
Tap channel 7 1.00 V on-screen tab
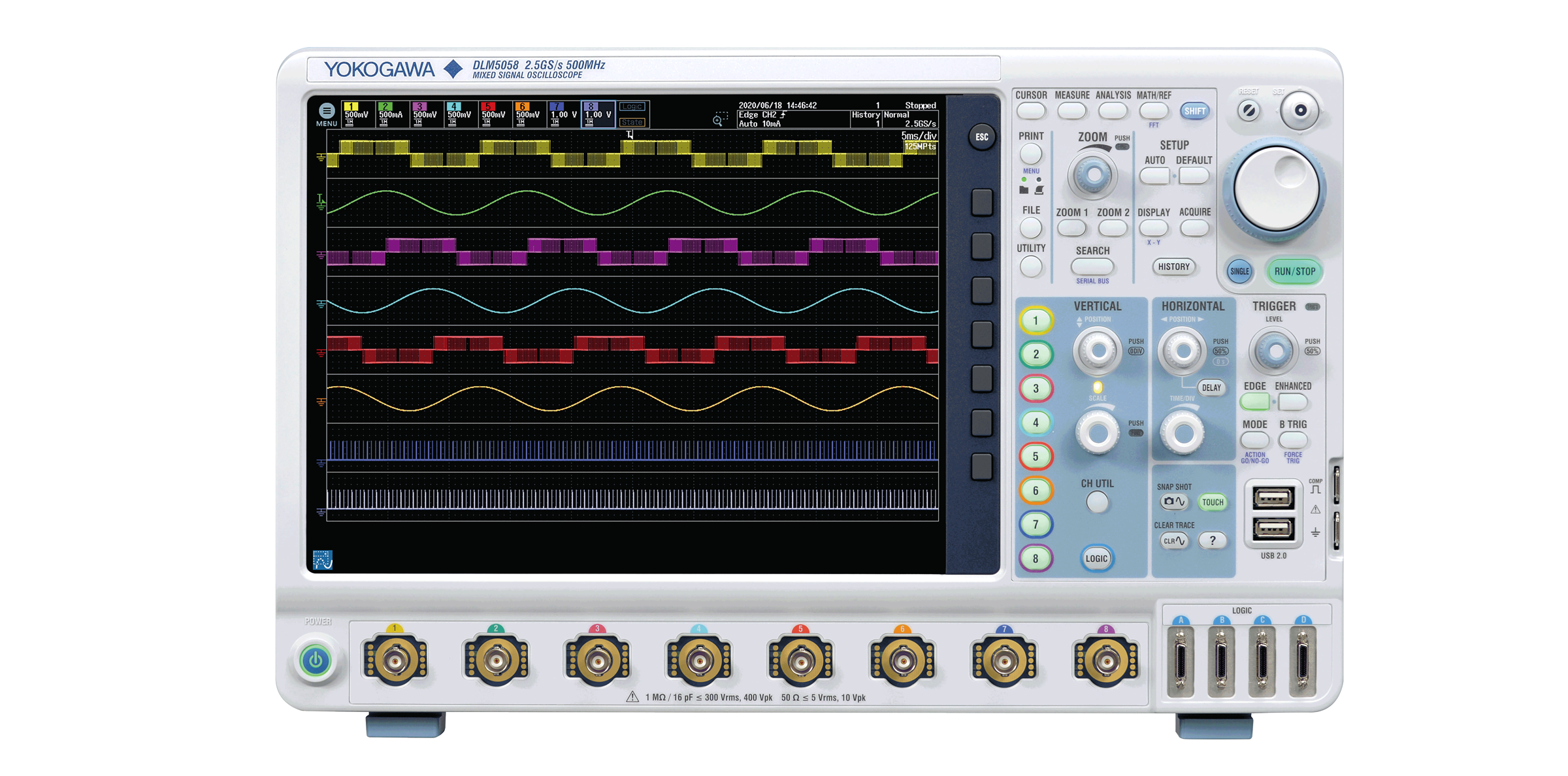[x=563, y=114]
